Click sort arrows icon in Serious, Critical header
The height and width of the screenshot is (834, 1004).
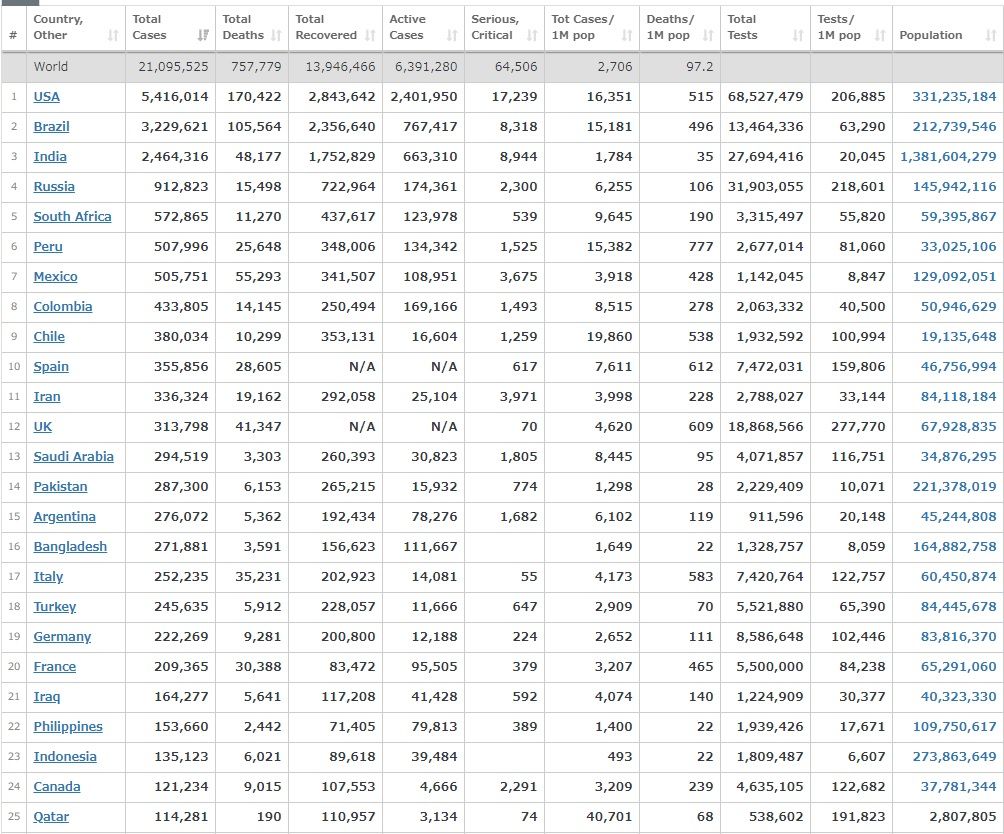coord(532,36)
